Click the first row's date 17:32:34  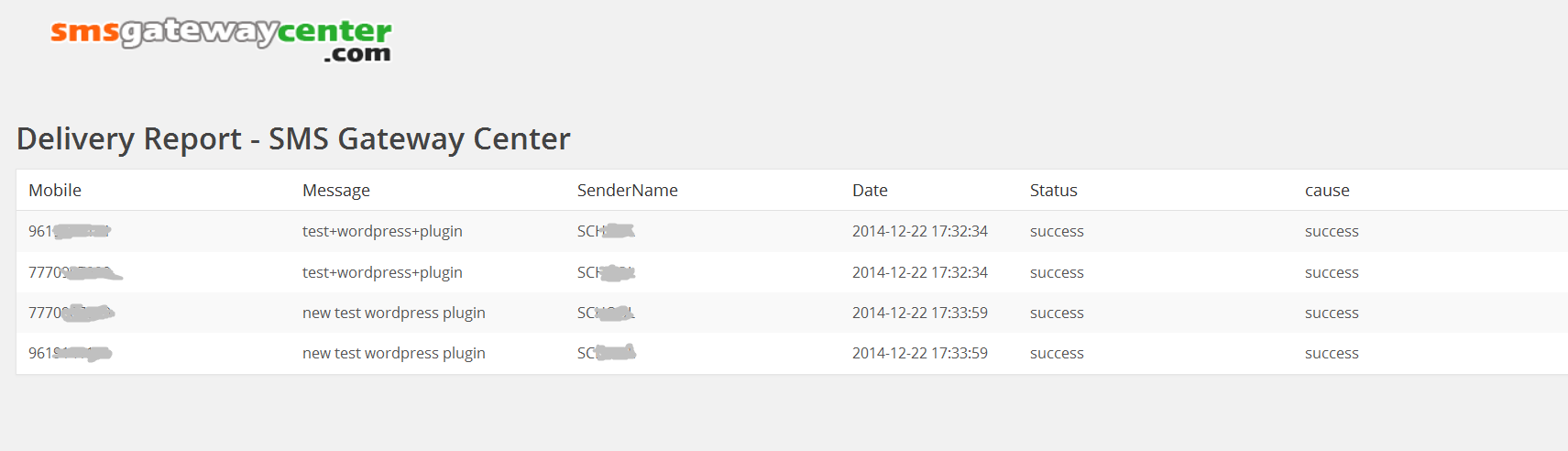[x=919, y=232]
